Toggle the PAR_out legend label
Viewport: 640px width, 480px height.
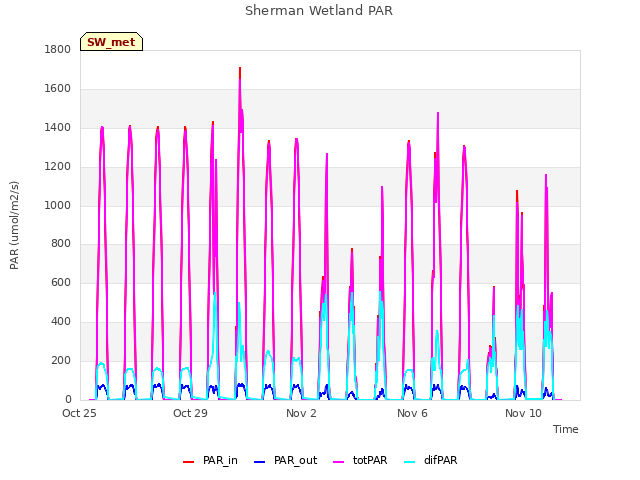pos(296,460)
